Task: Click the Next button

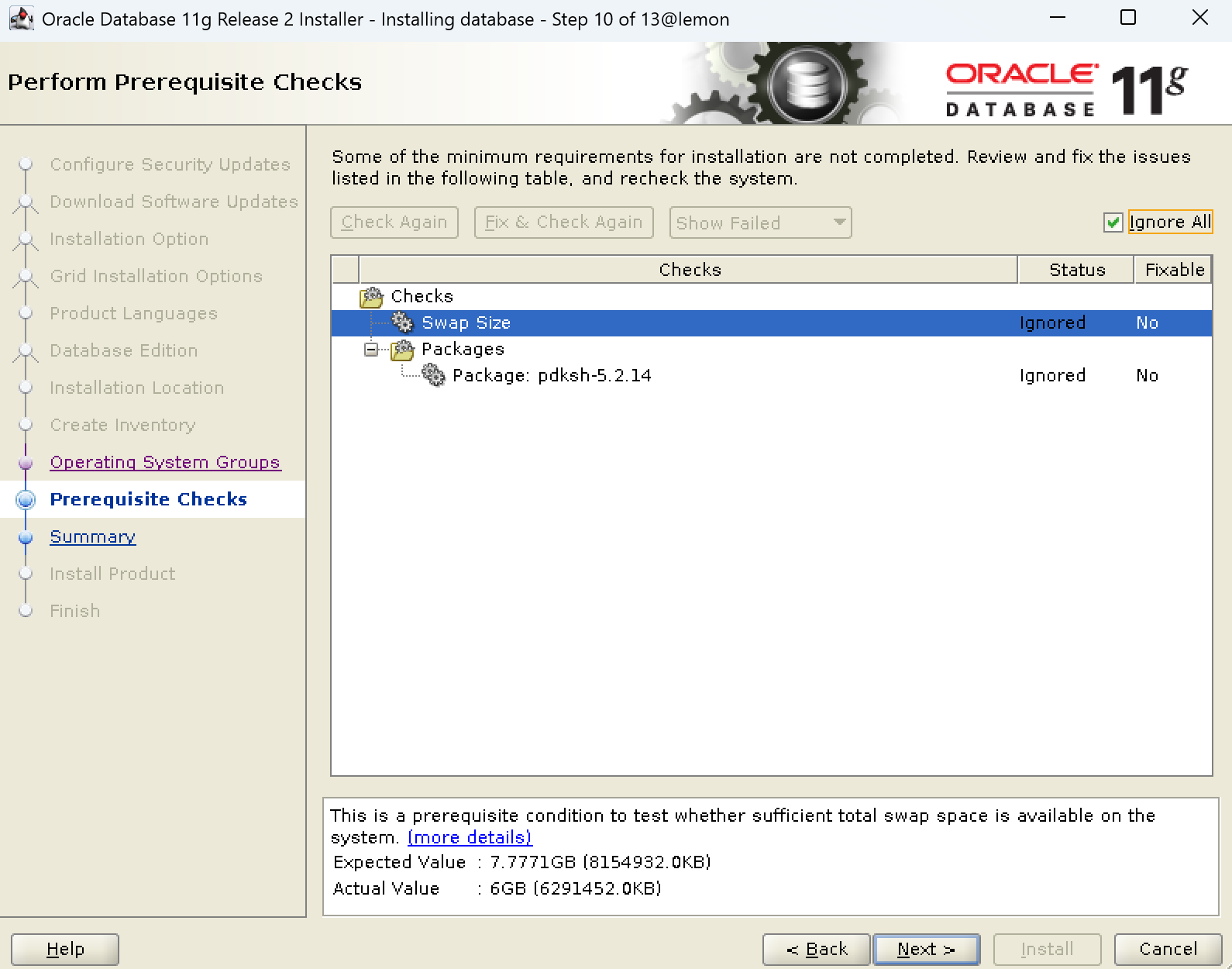Action: [x=926, y=949]
